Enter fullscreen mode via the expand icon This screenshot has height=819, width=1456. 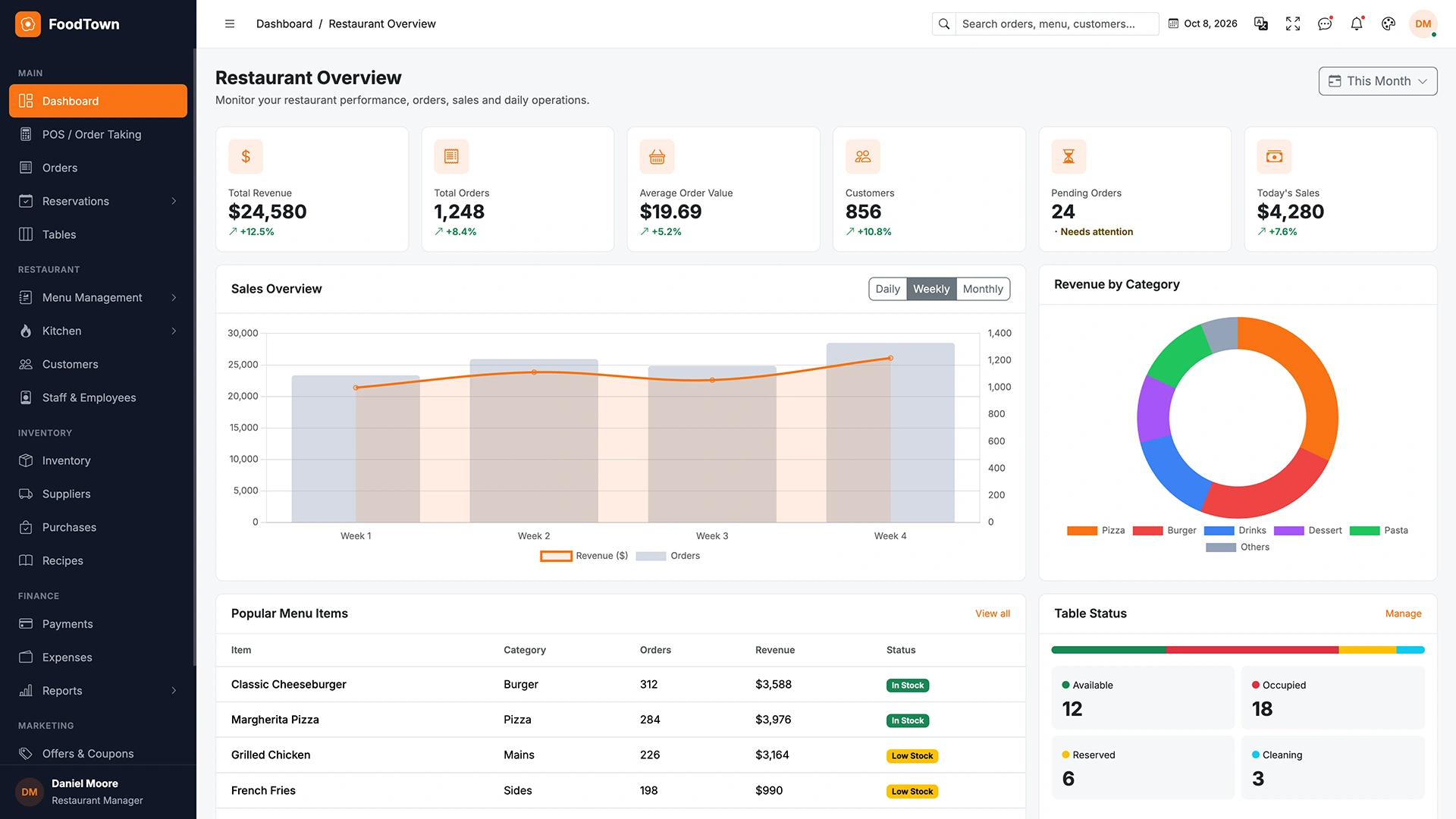pyautogui.click(x=1293, y=24)
